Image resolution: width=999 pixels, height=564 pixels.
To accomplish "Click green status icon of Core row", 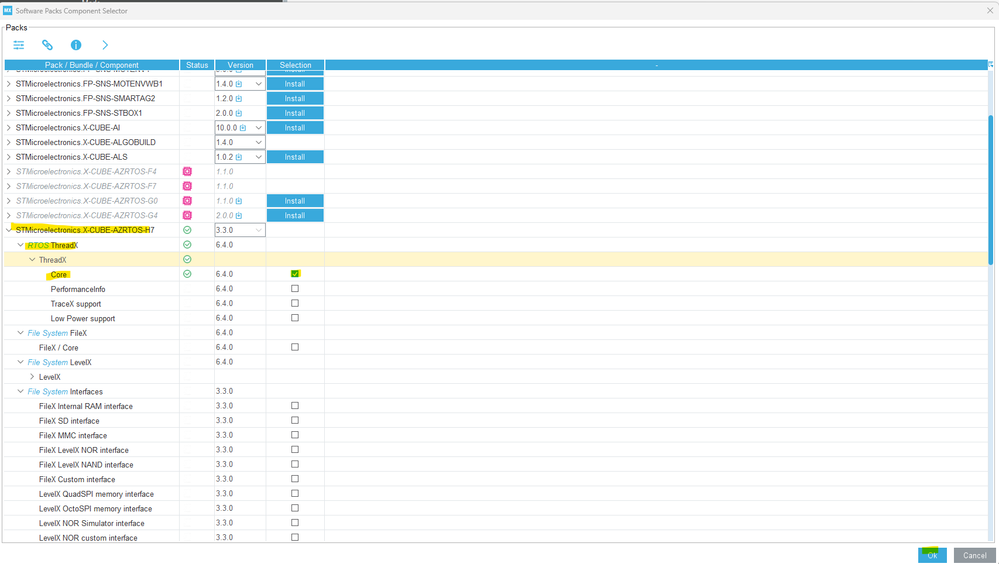I will click(187, 274).
